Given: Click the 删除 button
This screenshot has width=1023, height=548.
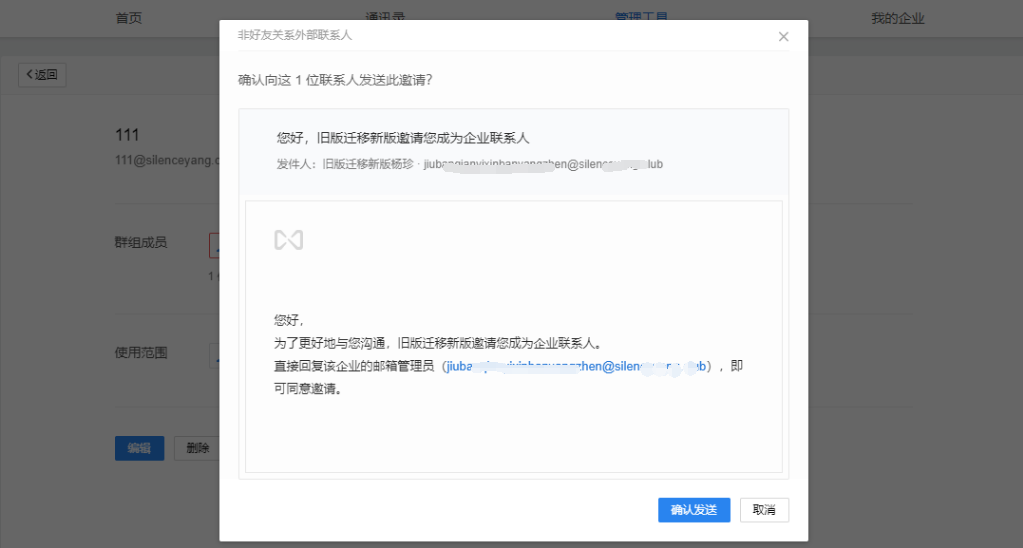Looking at the screenshot, I should click(x=197, y=448).
